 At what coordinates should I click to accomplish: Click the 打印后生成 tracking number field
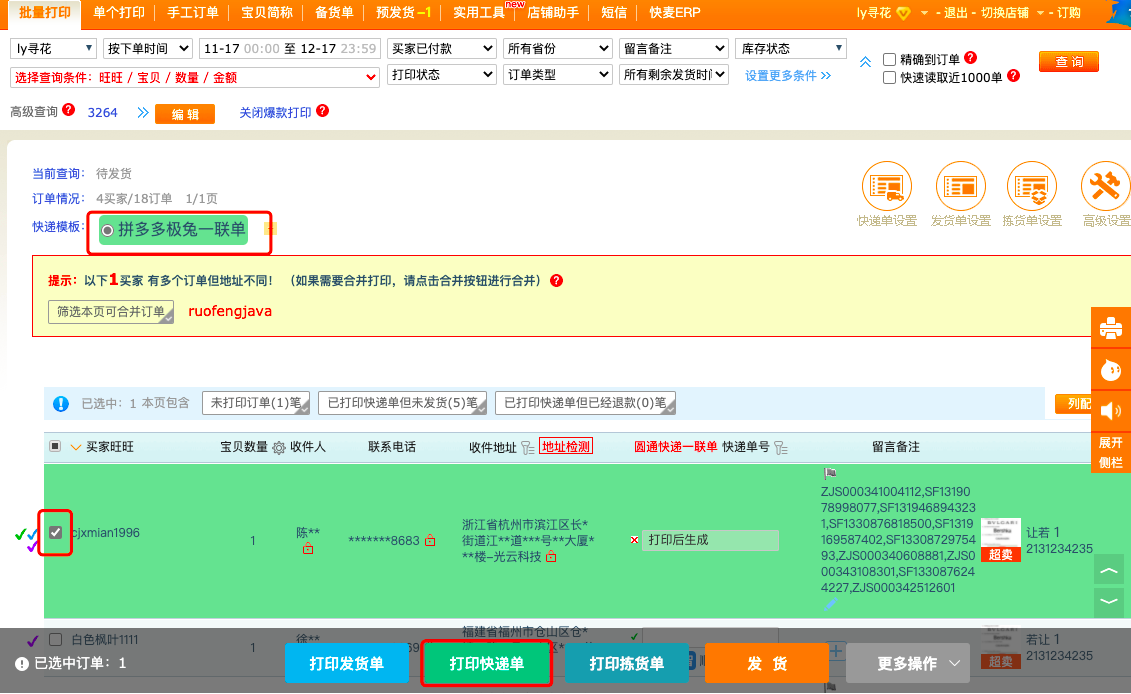[x=710, y=540]
